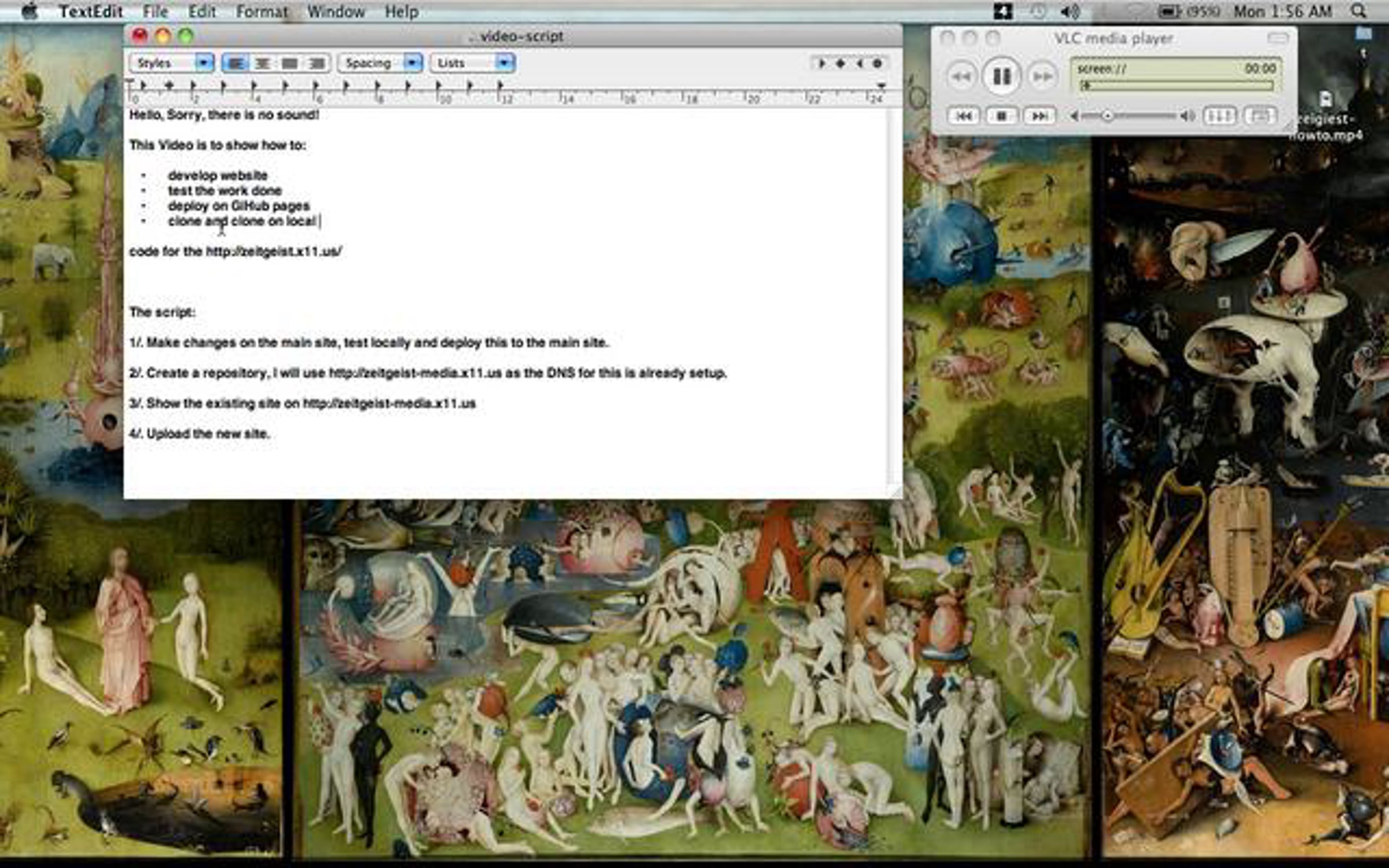Click the VLC elapsed time 00:00
The image size is (1389, 868).
[x=1261, y=68]
